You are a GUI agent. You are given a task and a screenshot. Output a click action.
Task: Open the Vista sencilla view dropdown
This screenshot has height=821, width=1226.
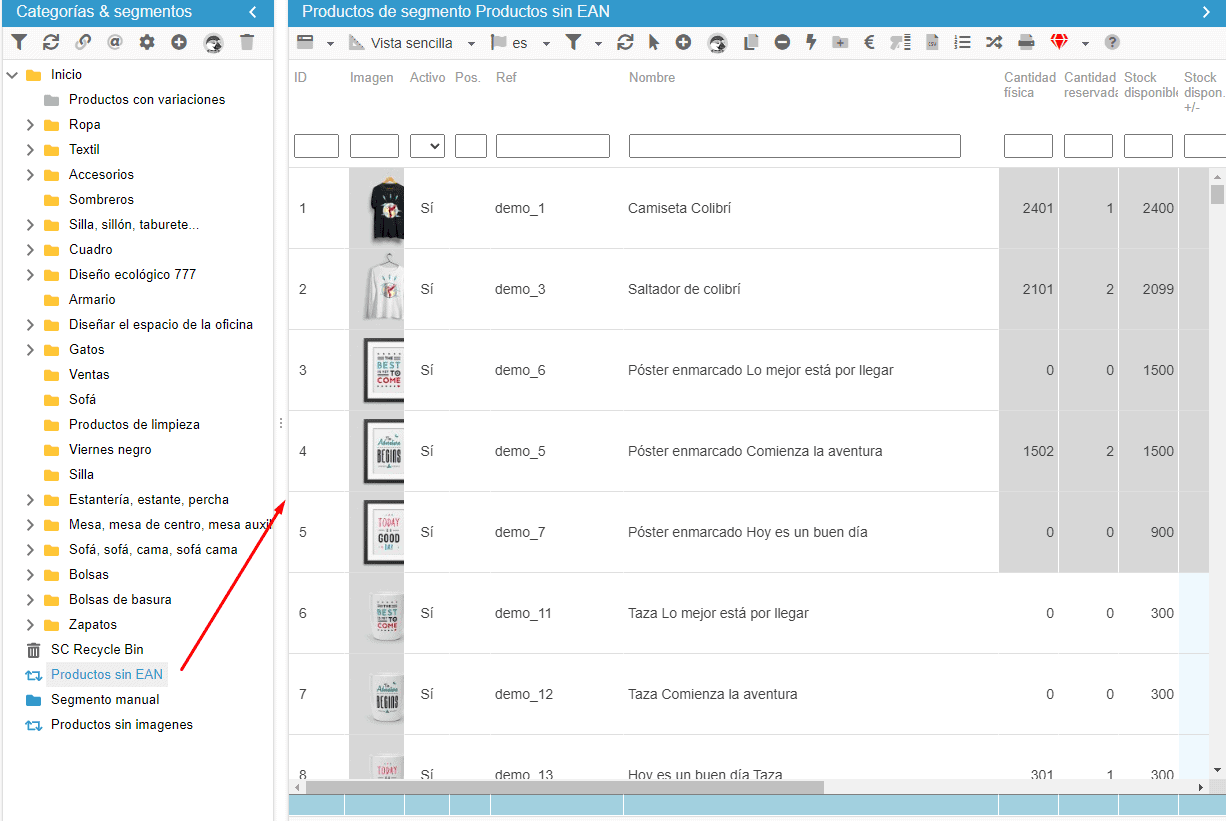(x=412, y=43)
